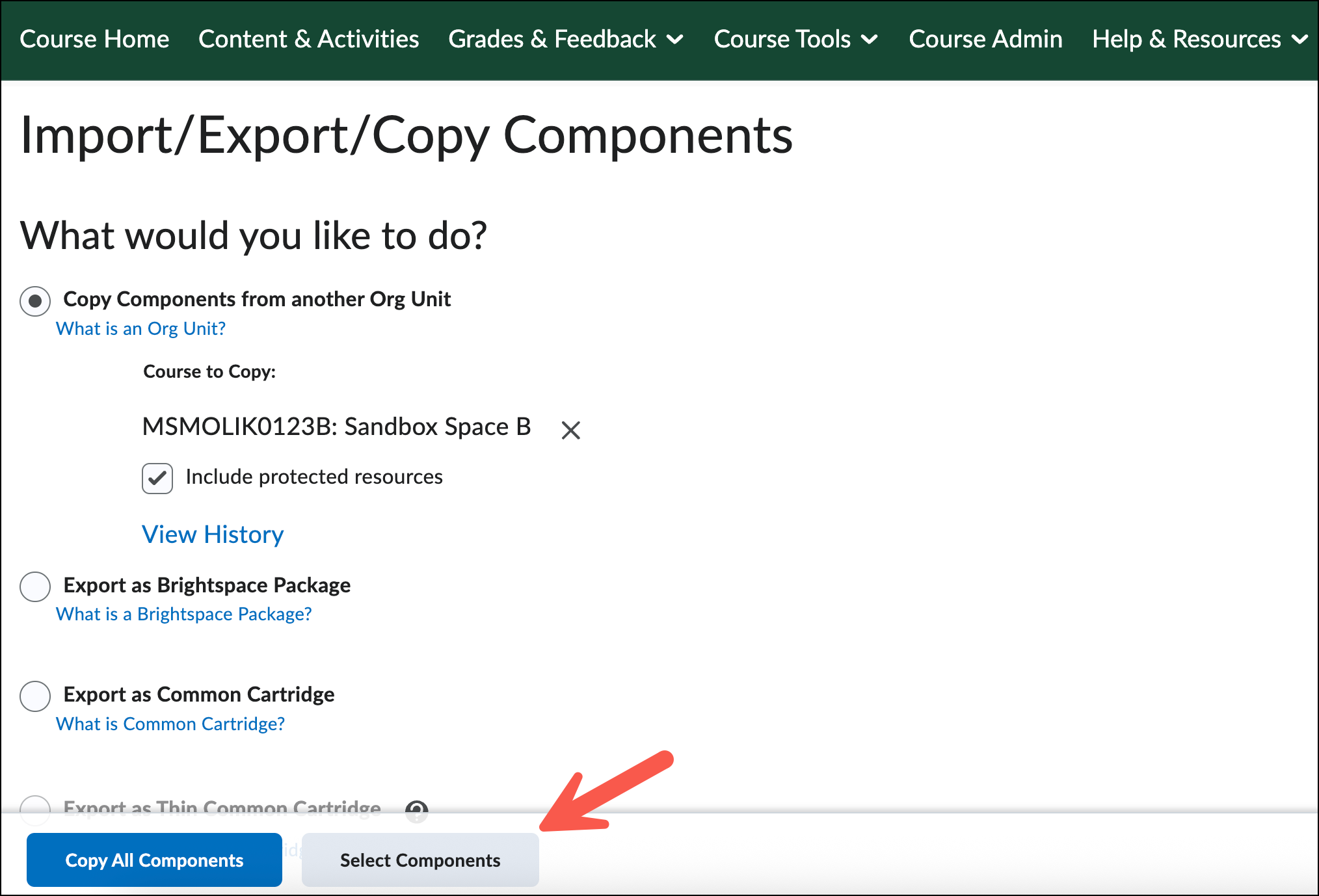Open 'What is an Org Unit?' help link
The height and width of the screenshot is (896, 1319).
click(x=140, y=329)
